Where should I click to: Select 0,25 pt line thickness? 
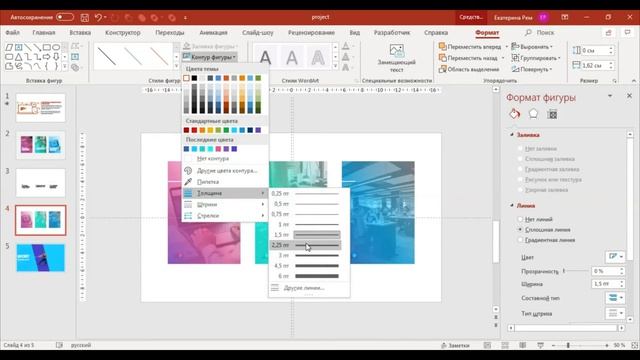coord(305,193)
